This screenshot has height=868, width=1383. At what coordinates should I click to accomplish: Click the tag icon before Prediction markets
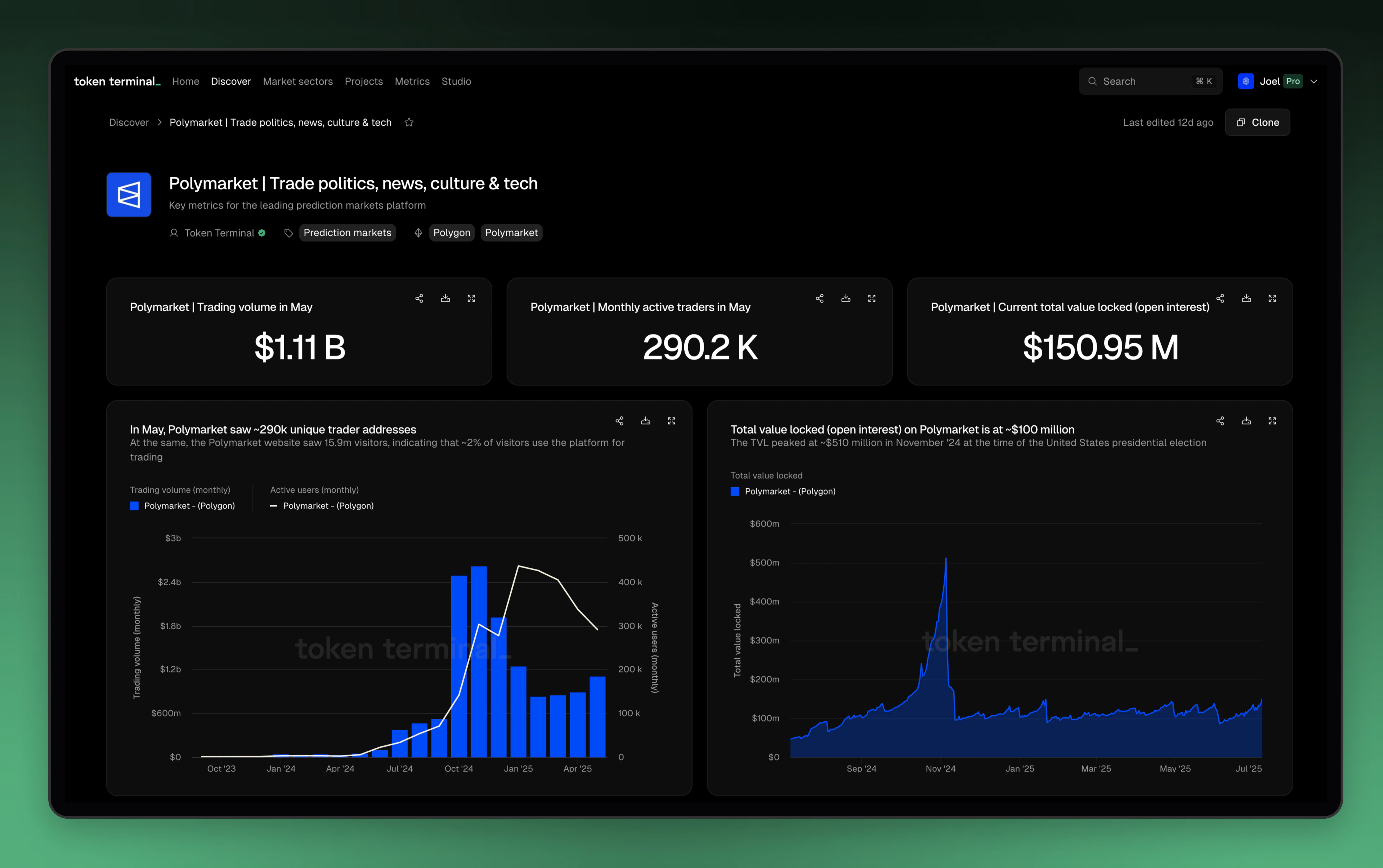point(289,233)
